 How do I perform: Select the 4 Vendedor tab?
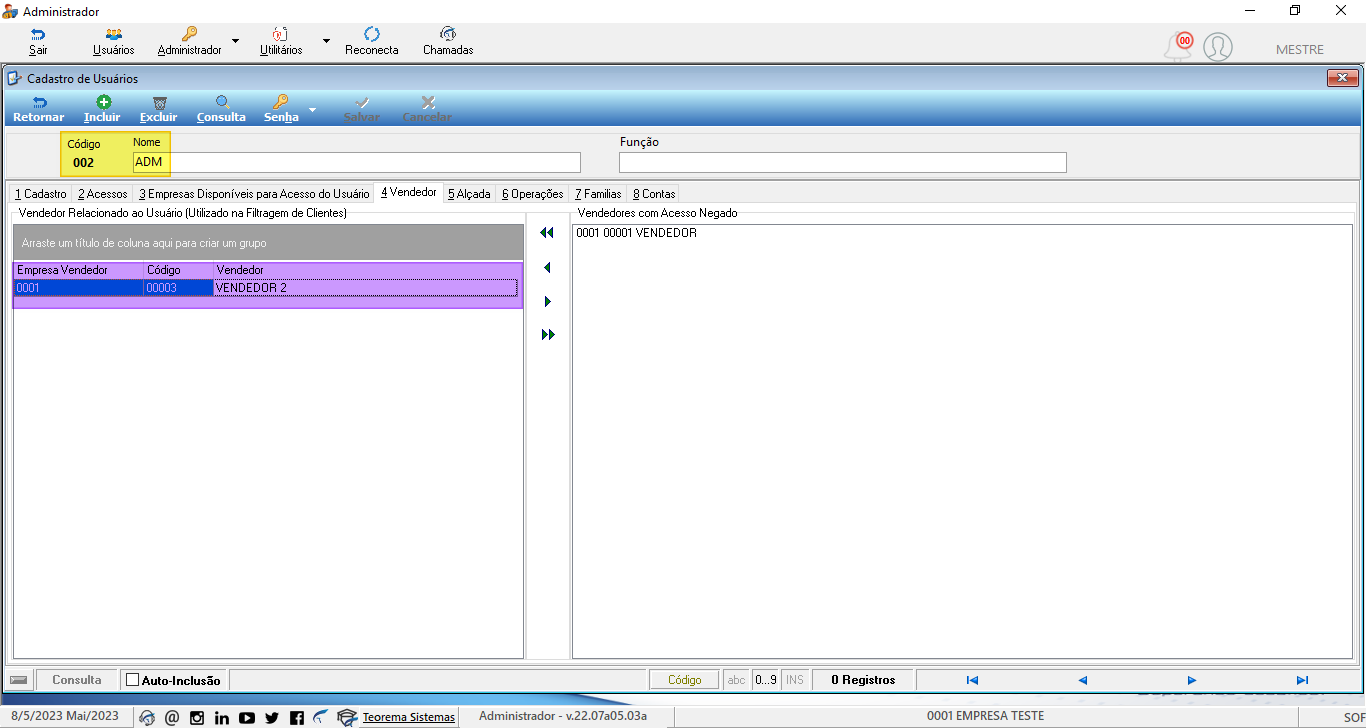(408, 192)
